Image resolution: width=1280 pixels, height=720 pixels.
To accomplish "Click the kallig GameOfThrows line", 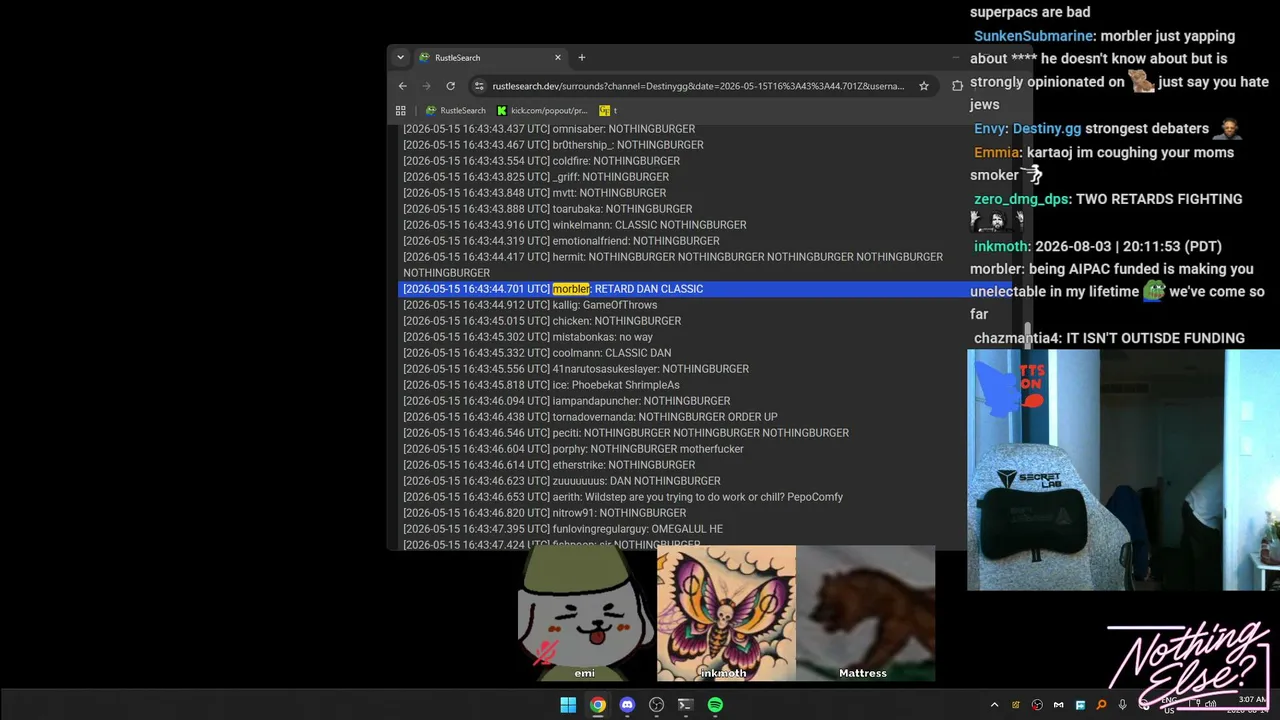I will (x=530, y=305).
